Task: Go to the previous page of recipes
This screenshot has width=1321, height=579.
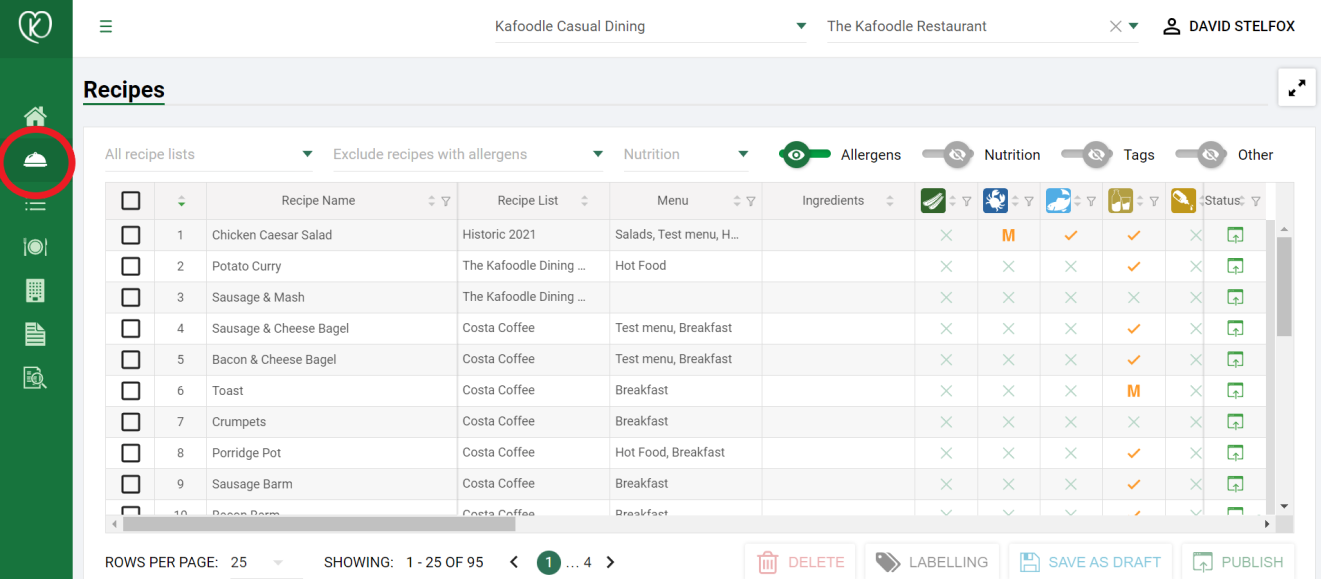Action: (x=514, y=563)
